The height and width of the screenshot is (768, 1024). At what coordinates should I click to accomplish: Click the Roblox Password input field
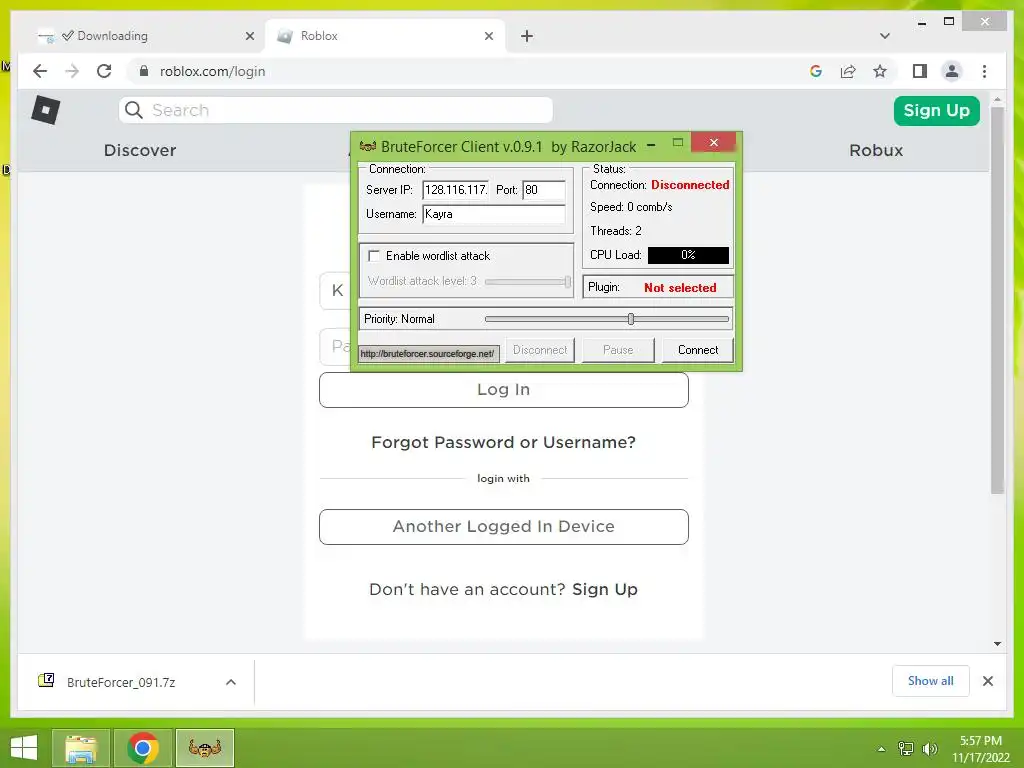[335, 346]
